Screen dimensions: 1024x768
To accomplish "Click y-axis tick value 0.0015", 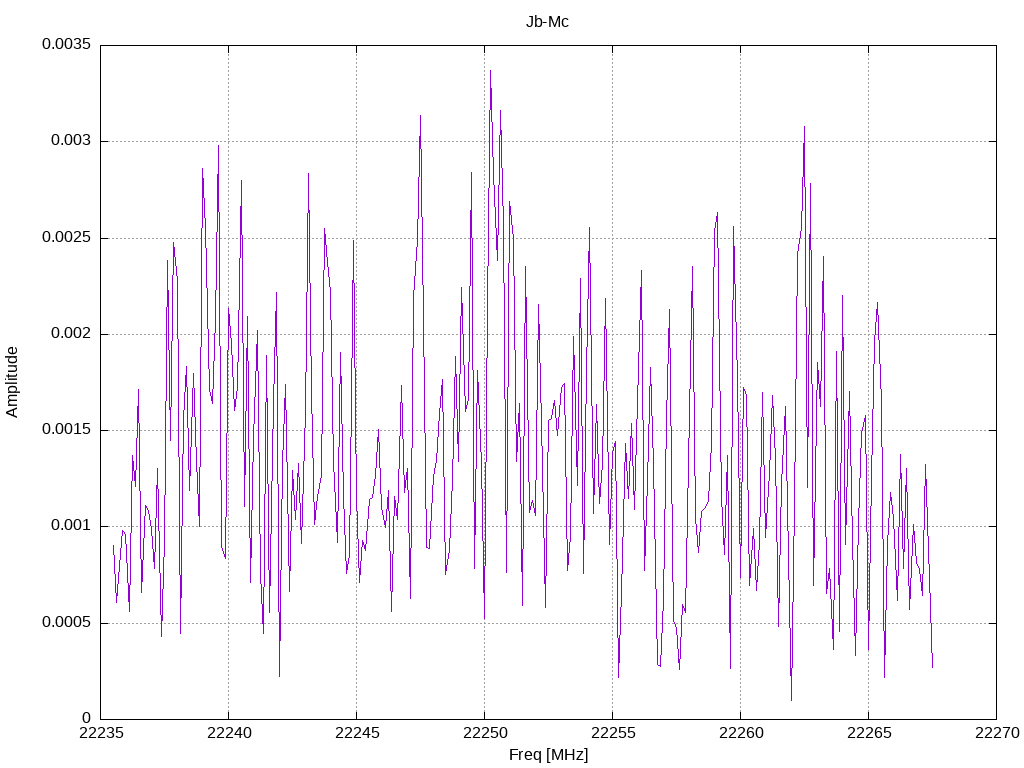I will coord(67,429).
